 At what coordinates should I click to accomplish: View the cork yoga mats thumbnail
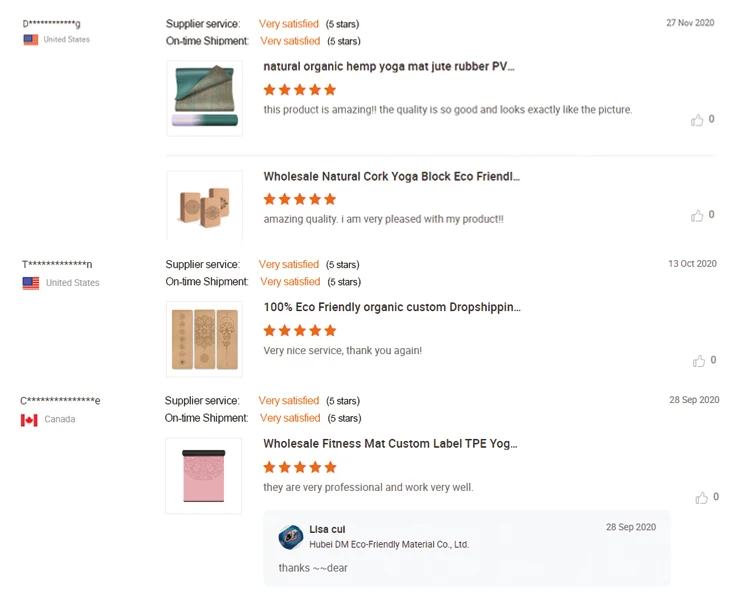(204, 339)
